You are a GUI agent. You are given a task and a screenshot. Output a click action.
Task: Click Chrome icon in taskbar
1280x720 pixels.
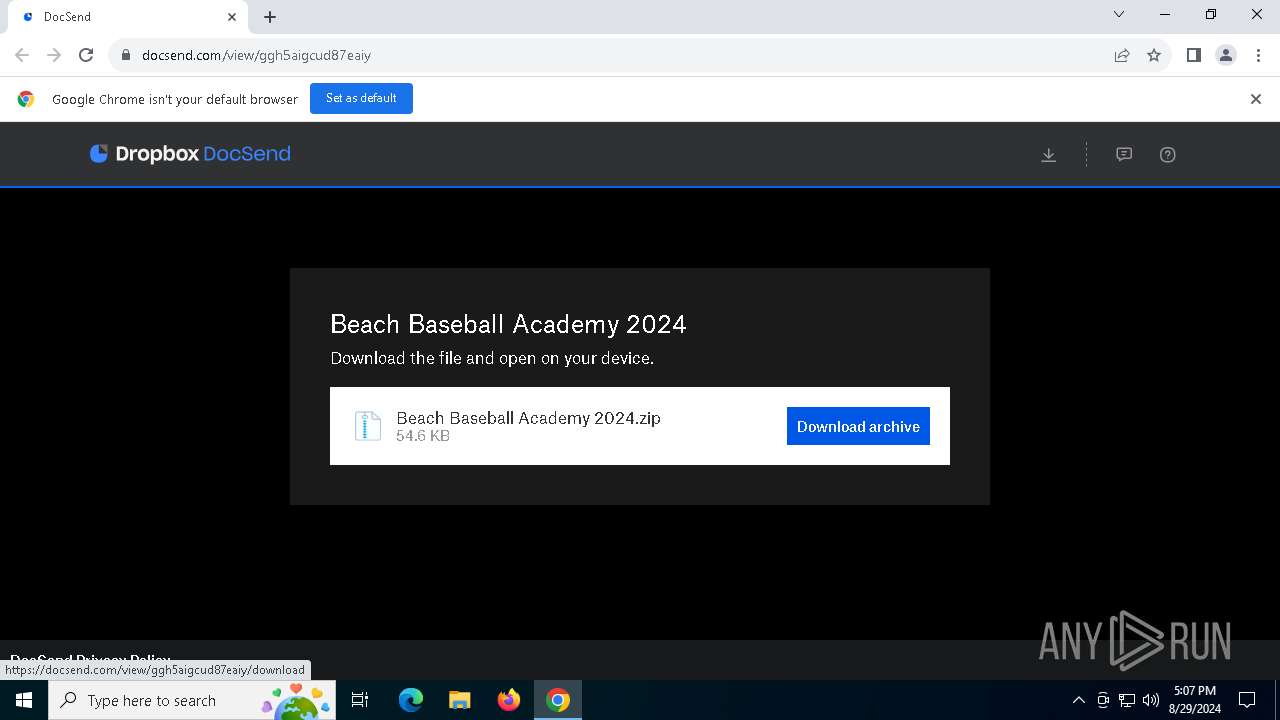tap(558, 700)
